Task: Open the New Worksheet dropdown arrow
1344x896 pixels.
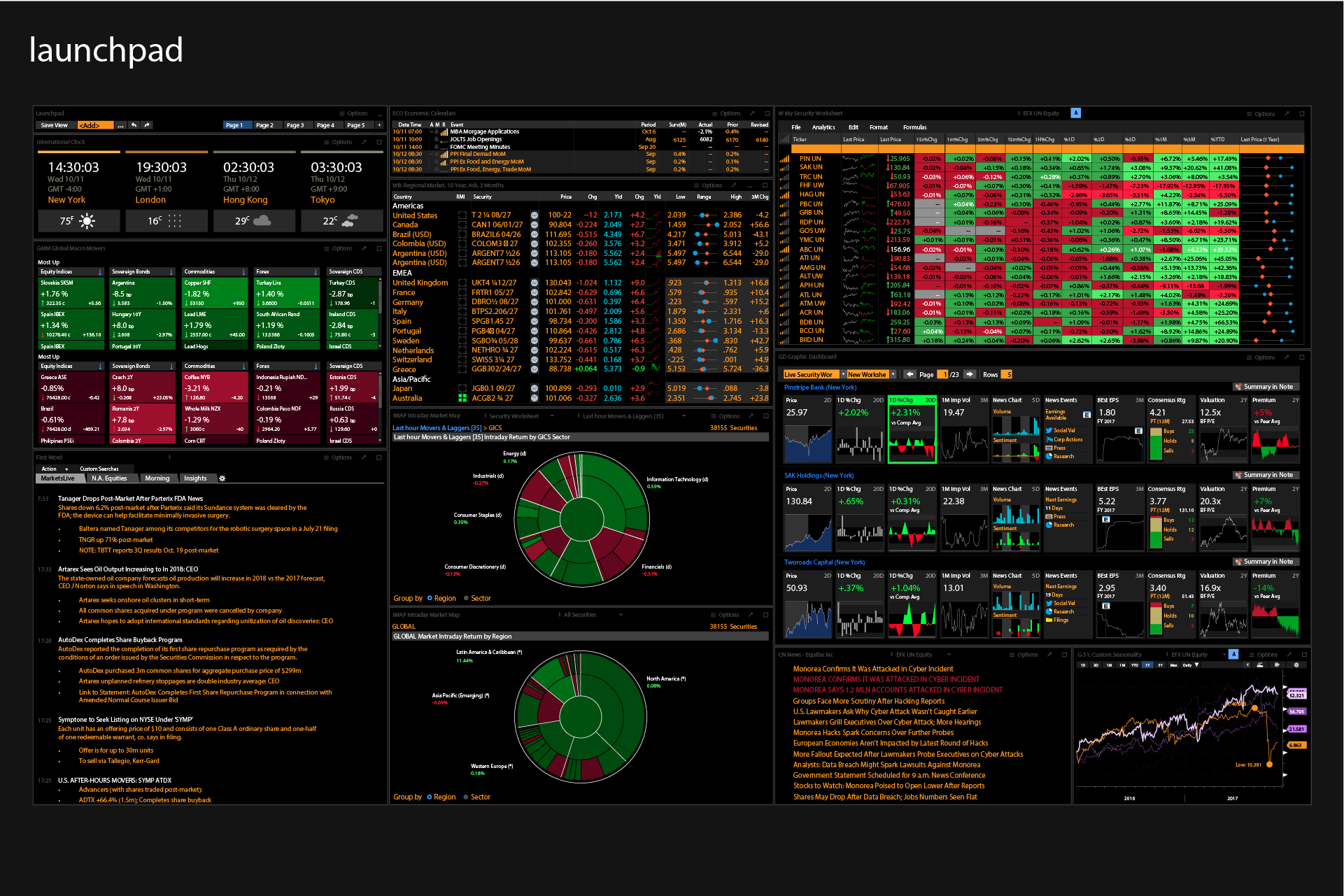Action: (893, 375)
